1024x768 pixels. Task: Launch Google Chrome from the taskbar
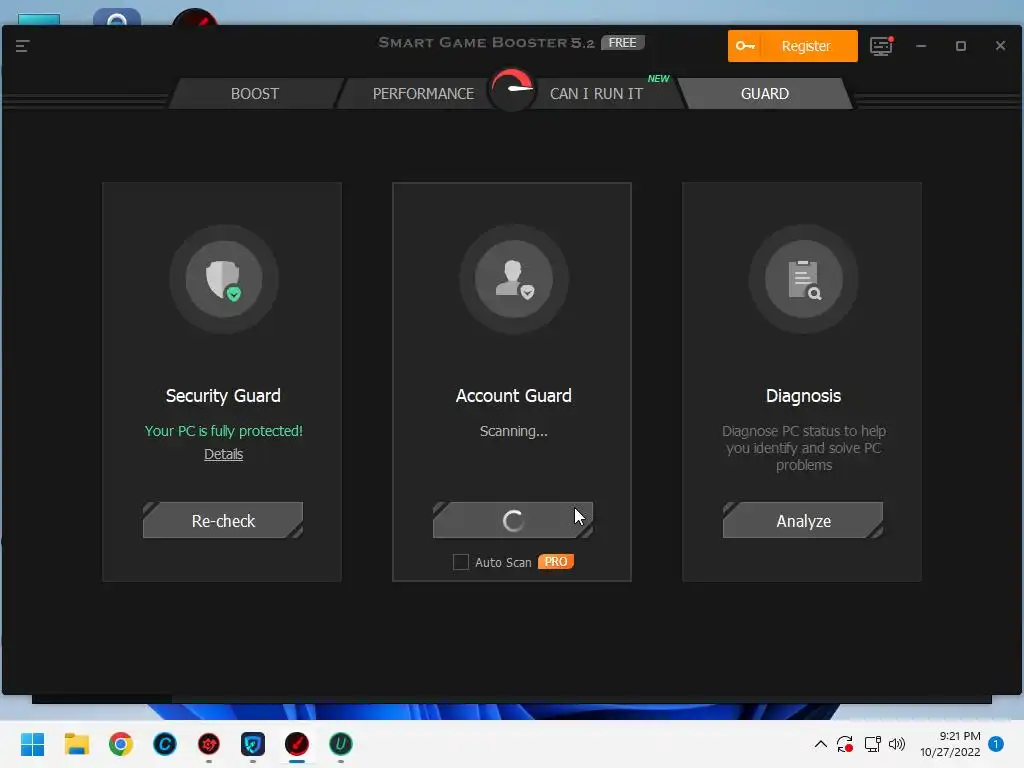pos(121,744)
